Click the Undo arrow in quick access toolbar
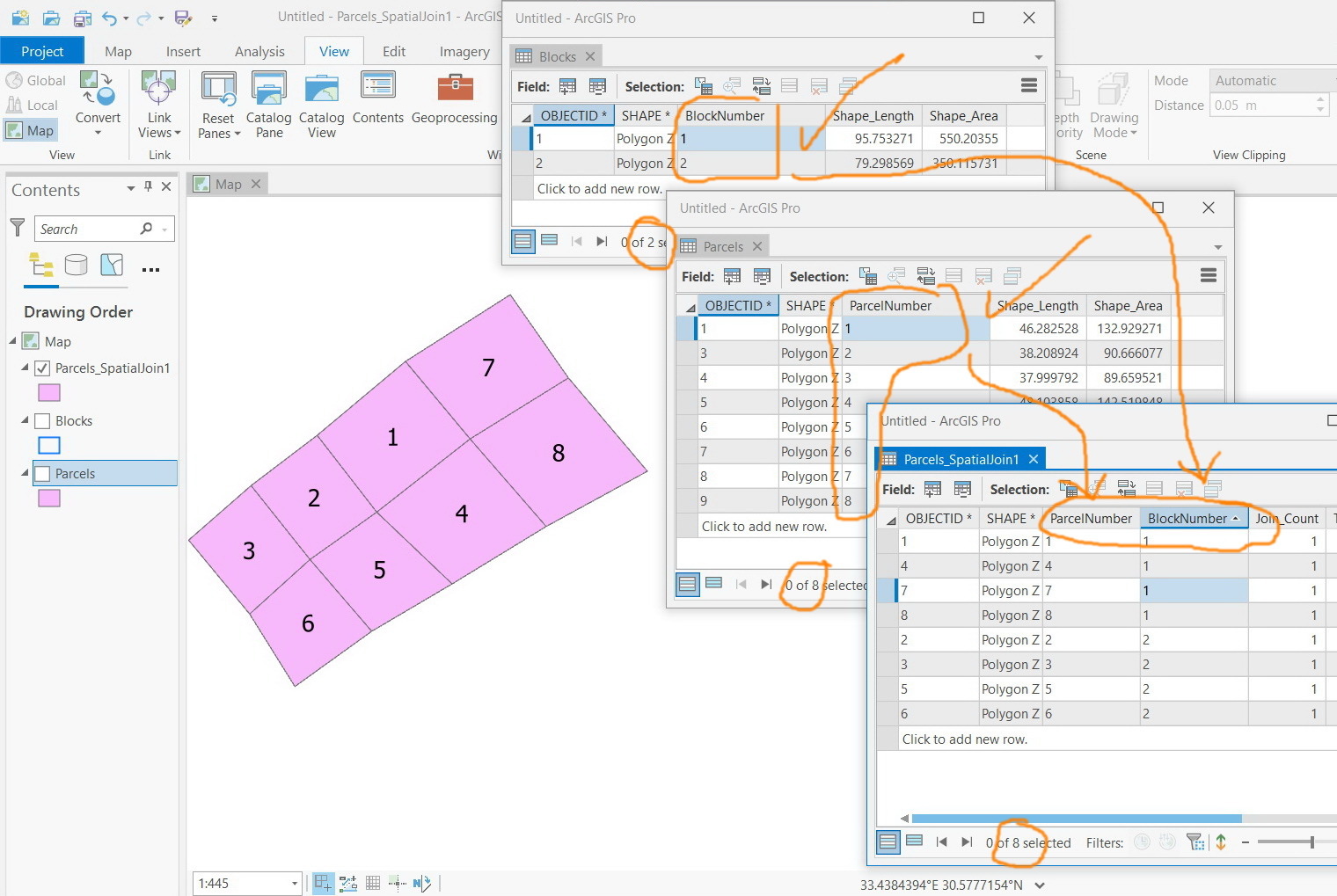This screenshot has width=1337, height=896. click(x=109, y=18)
